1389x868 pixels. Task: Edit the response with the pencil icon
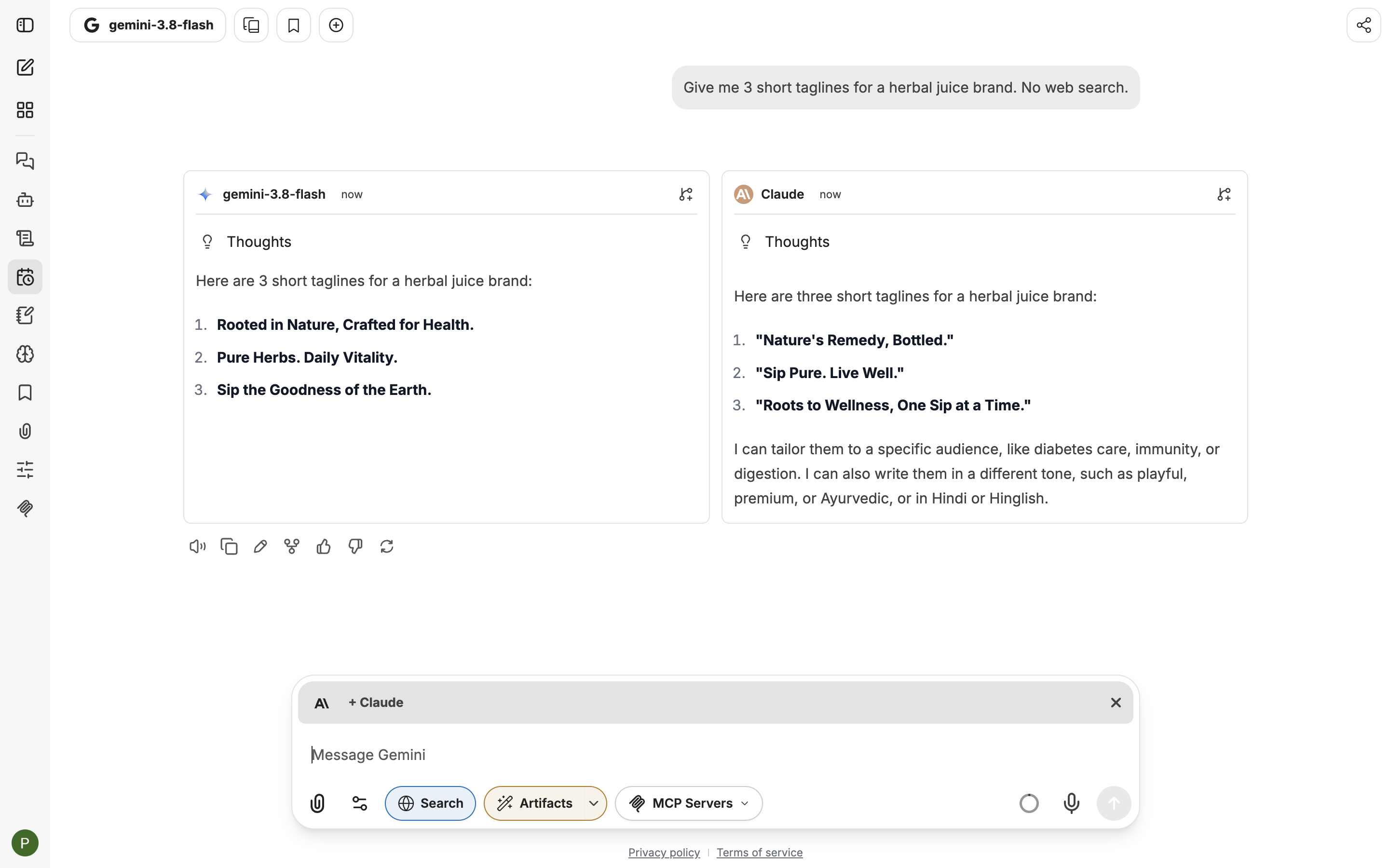click(x=260, y=546)
